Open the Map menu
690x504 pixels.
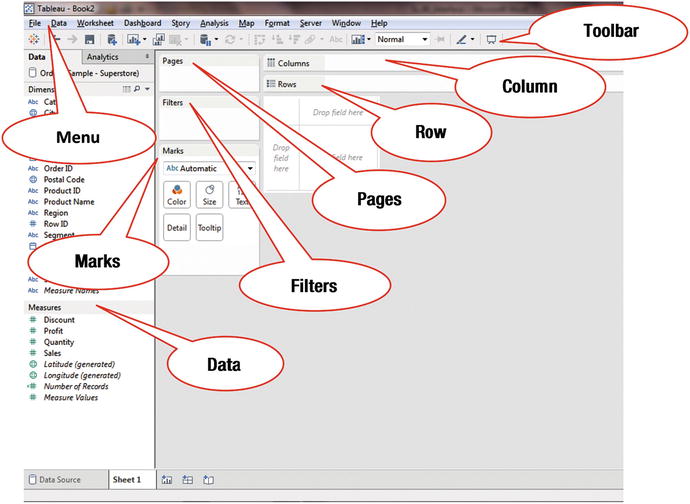coord(246,23)
